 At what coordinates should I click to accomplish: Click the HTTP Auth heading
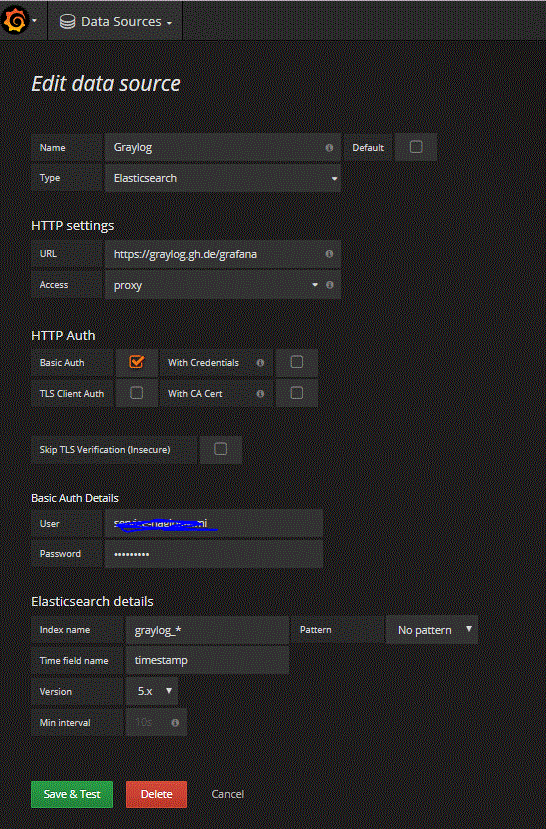point(63,335)
